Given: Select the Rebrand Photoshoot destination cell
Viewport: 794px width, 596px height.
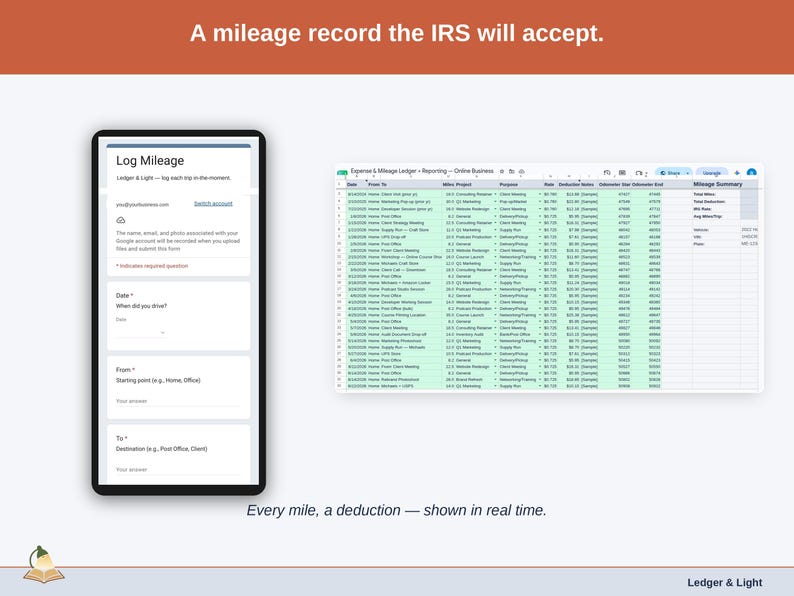Looking at the screenshot, I should click(x=411, y=379).
